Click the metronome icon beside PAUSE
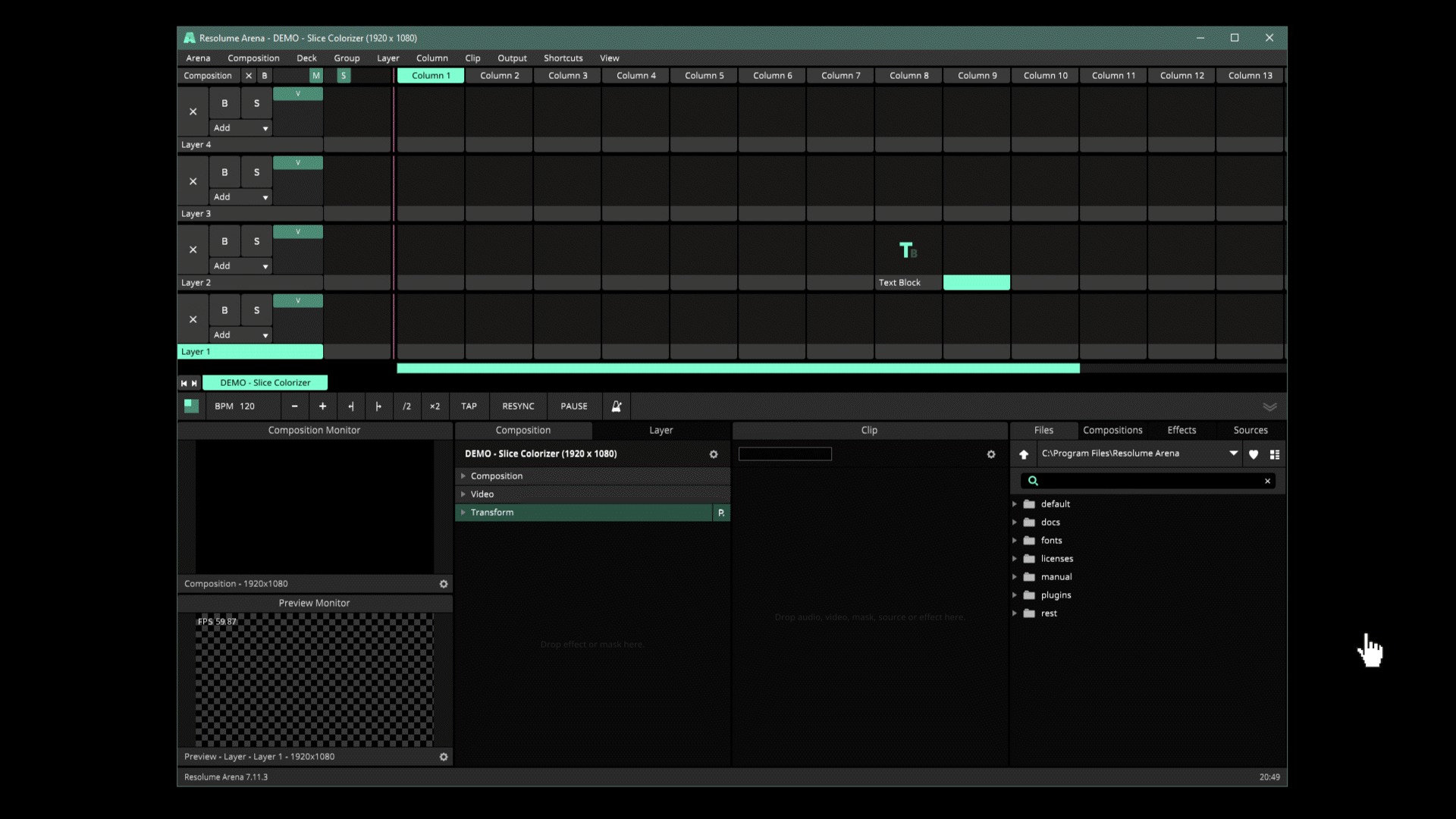The image size is (1456, 819). tap(617, 406)
